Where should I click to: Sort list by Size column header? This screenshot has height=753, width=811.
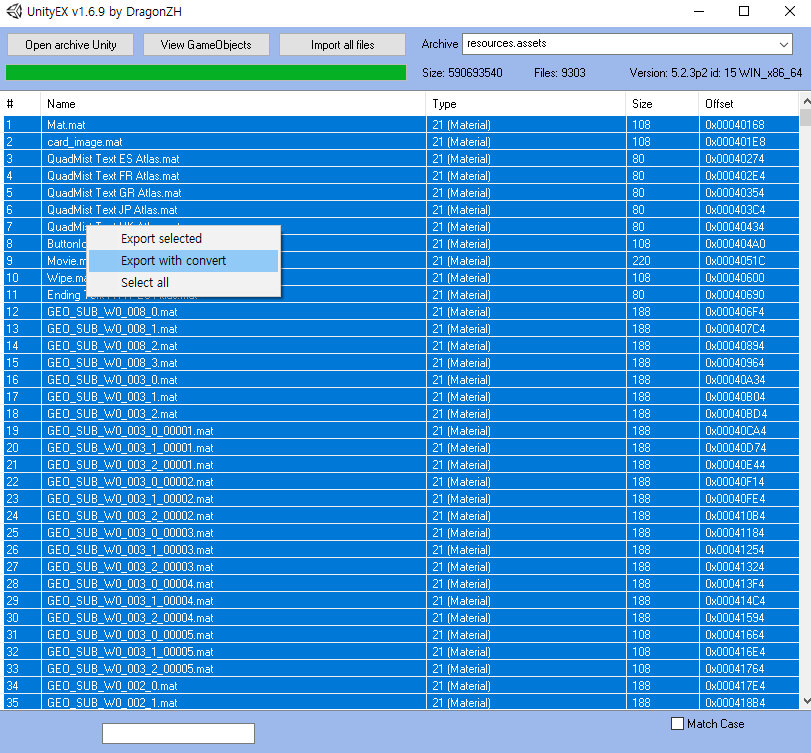tap(662, 104)
